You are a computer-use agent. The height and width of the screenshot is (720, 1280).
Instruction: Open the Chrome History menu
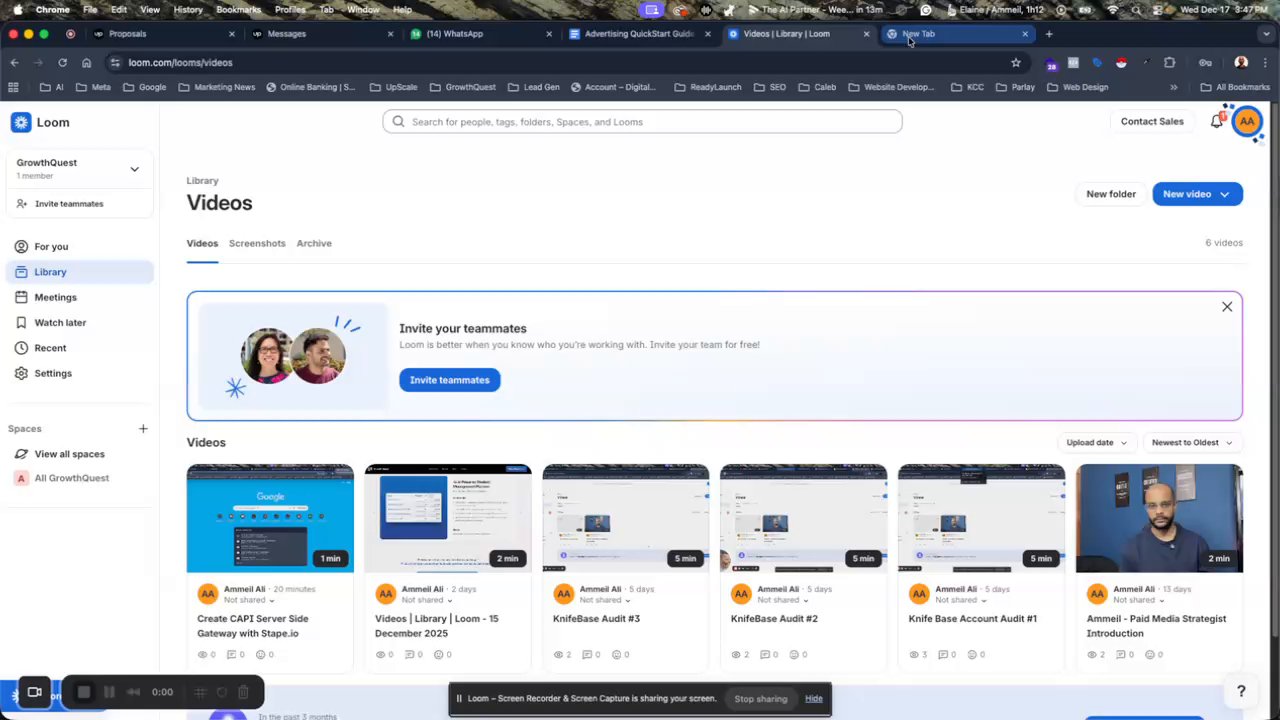coord(188,9)
